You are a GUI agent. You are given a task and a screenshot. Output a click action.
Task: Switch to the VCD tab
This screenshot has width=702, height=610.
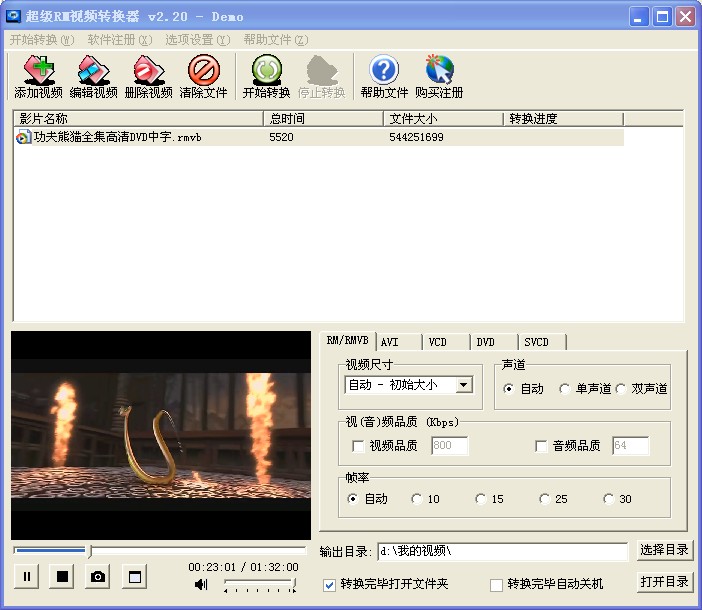click(x=446, y=342)
